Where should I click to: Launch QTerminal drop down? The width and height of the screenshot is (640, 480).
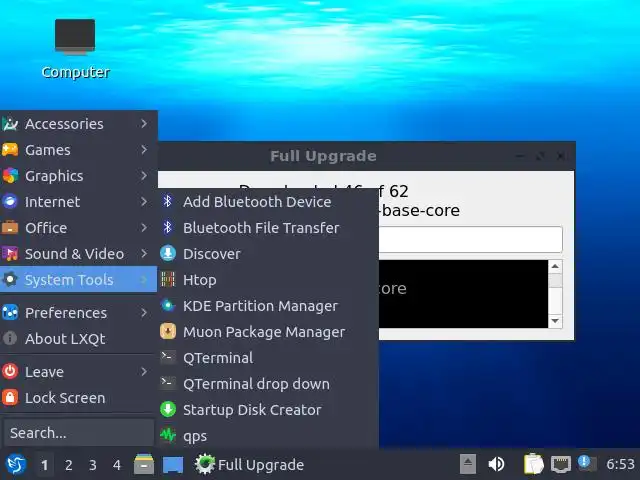tap(269, 384)
